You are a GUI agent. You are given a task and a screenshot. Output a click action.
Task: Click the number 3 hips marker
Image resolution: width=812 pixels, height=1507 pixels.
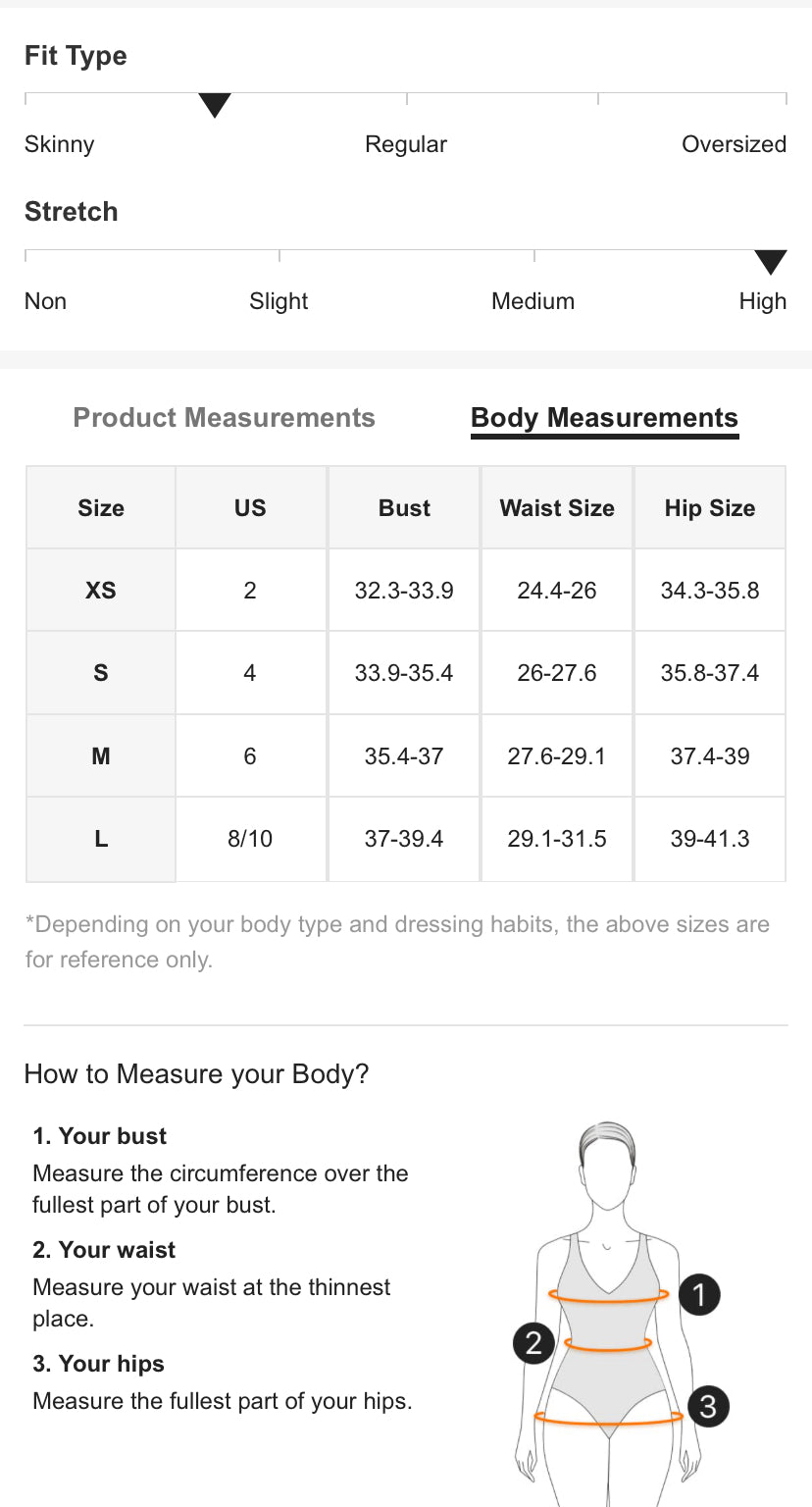(708, 1407)
